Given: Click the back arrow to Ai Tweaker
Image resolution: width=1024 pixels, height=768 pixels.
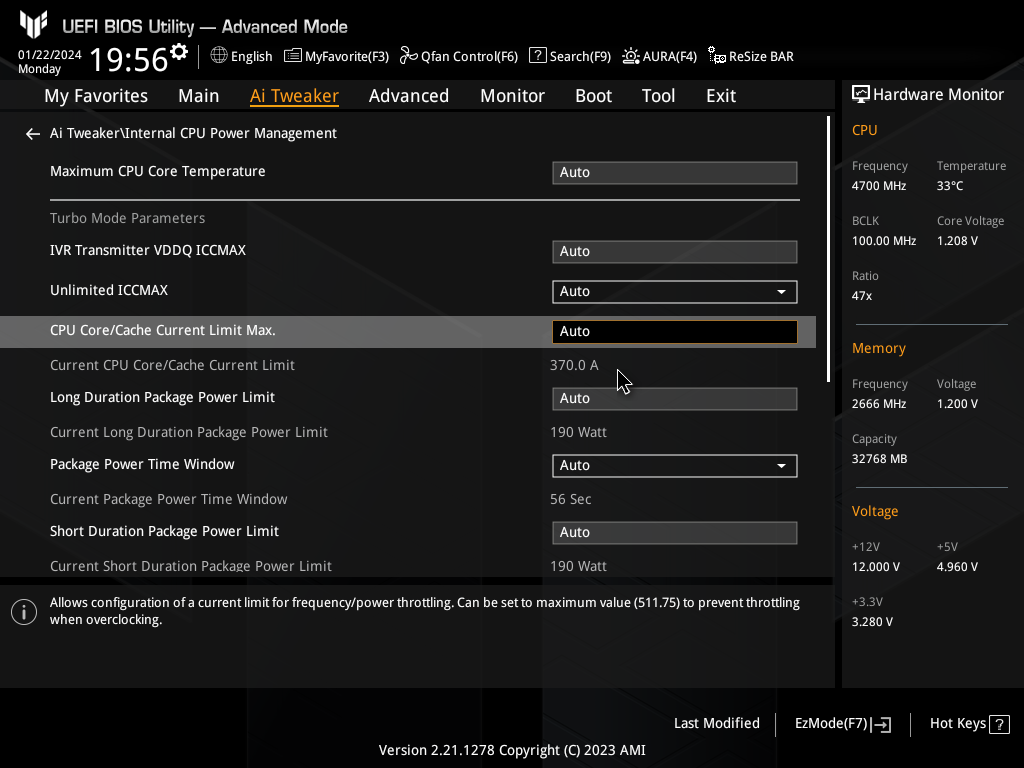Looking at the screenshot, I should pyautogui.click(x=33, y=134).
